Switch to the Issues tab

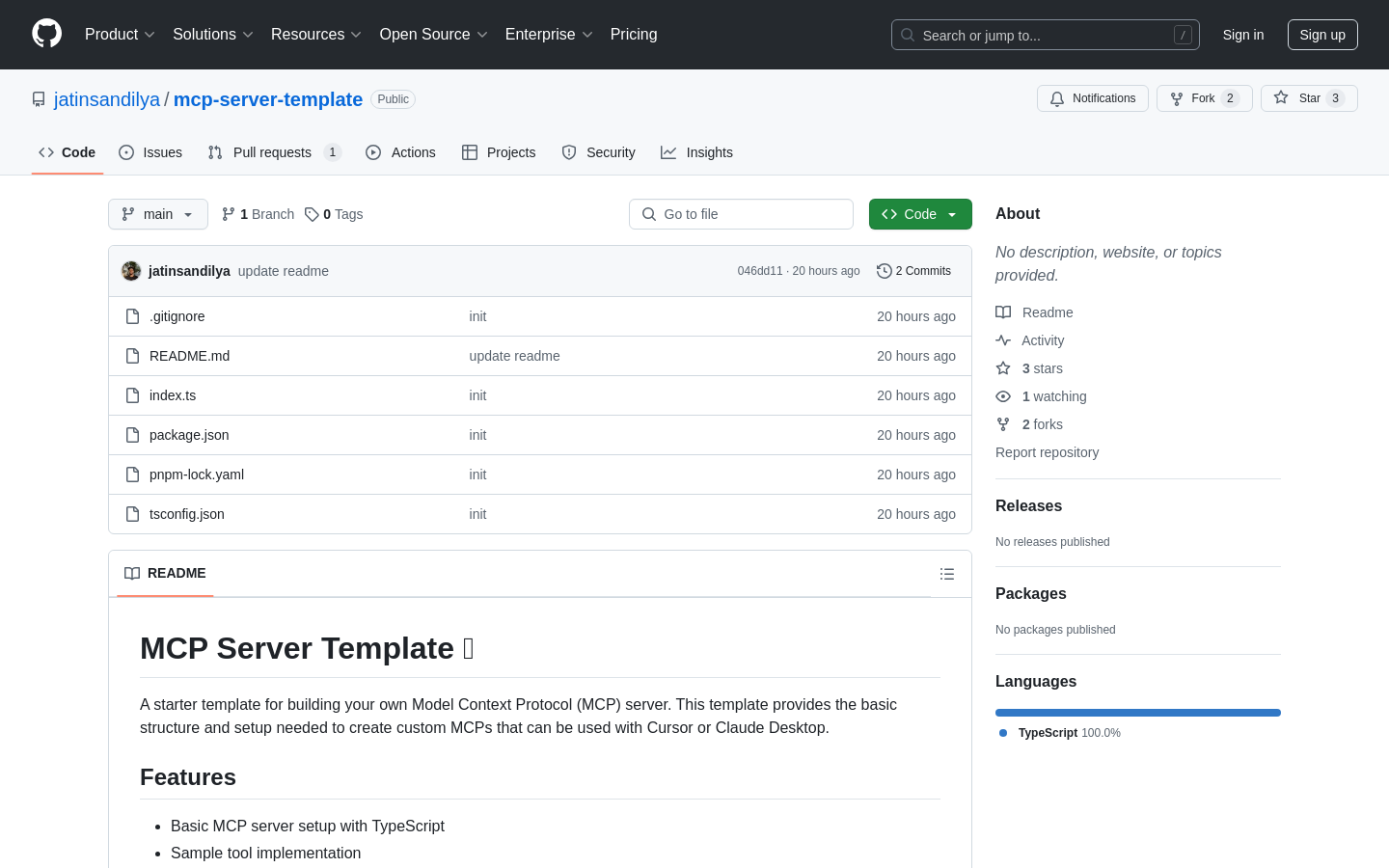150,152
